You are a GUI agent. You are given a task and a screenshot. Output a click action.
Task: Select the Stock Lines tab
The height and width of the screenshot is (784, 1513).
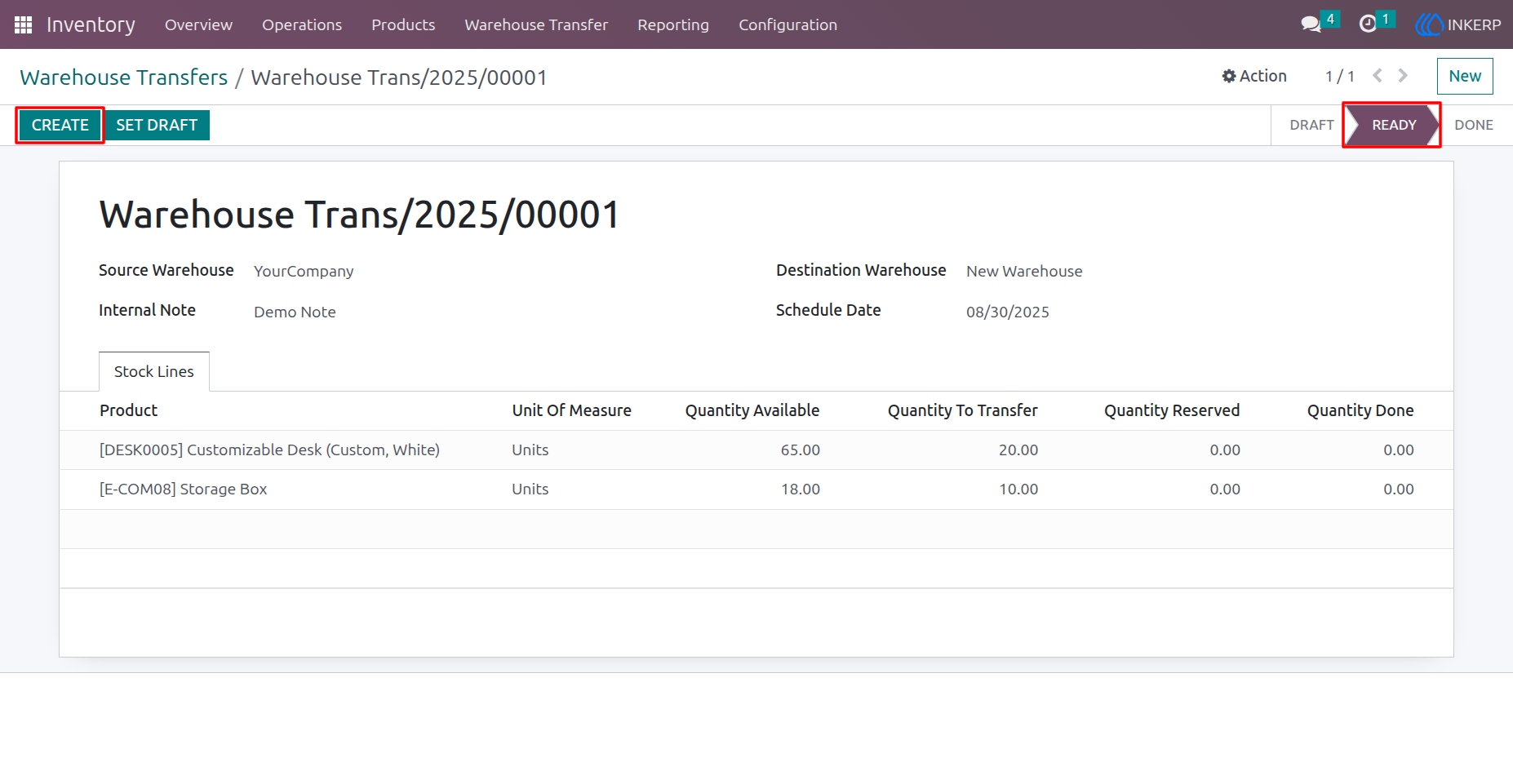click(154, 372)
